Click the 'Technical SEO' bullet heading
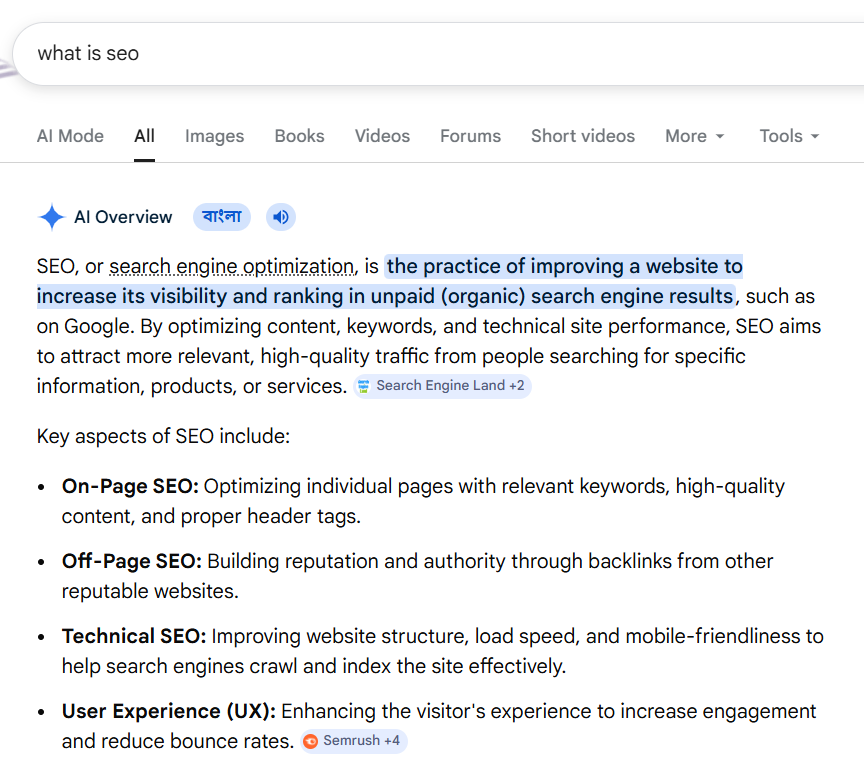Screen dimensions: 864x771 (134, 637)
